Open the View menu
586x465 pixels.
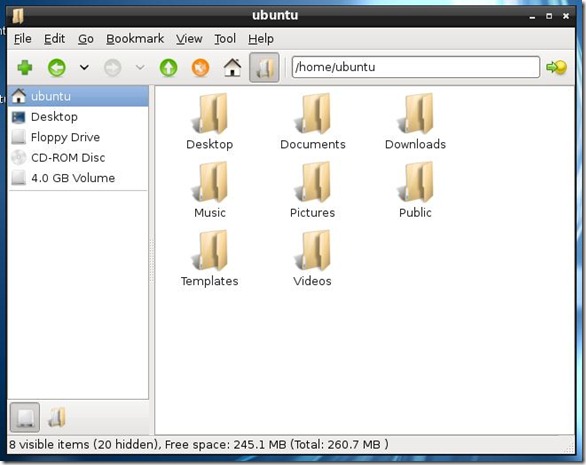coord(189,39)
